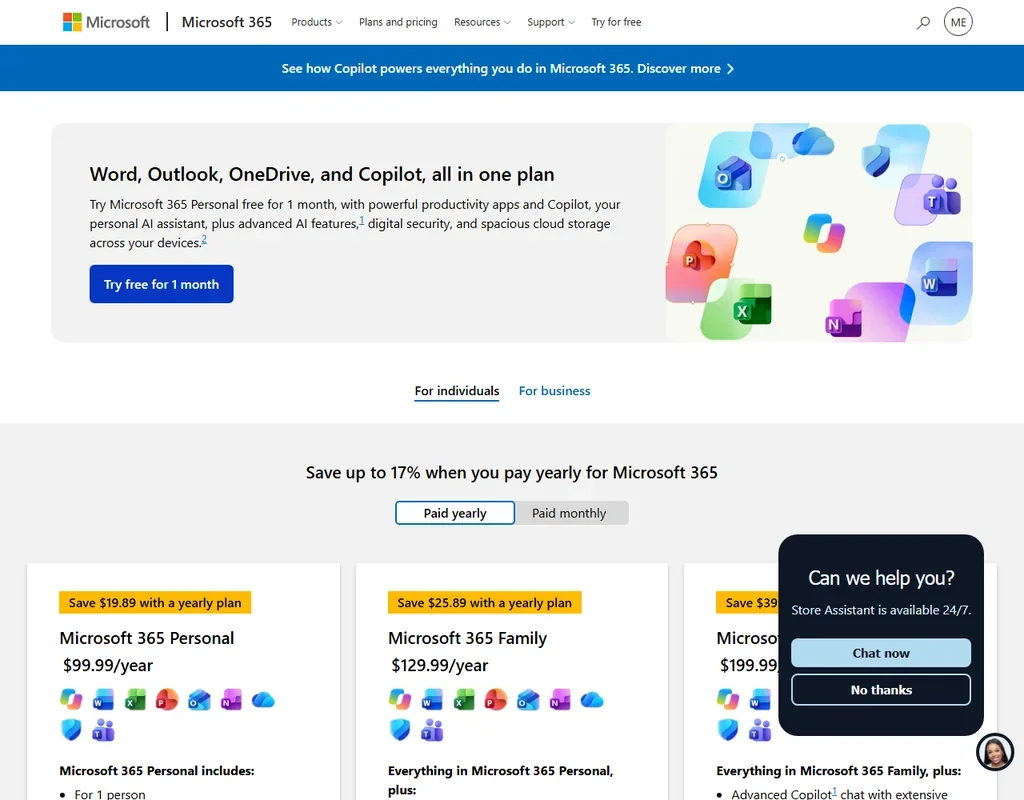Expand the Products dropdown menu
Screen dimensions: 1024x800
click(317, 22)
